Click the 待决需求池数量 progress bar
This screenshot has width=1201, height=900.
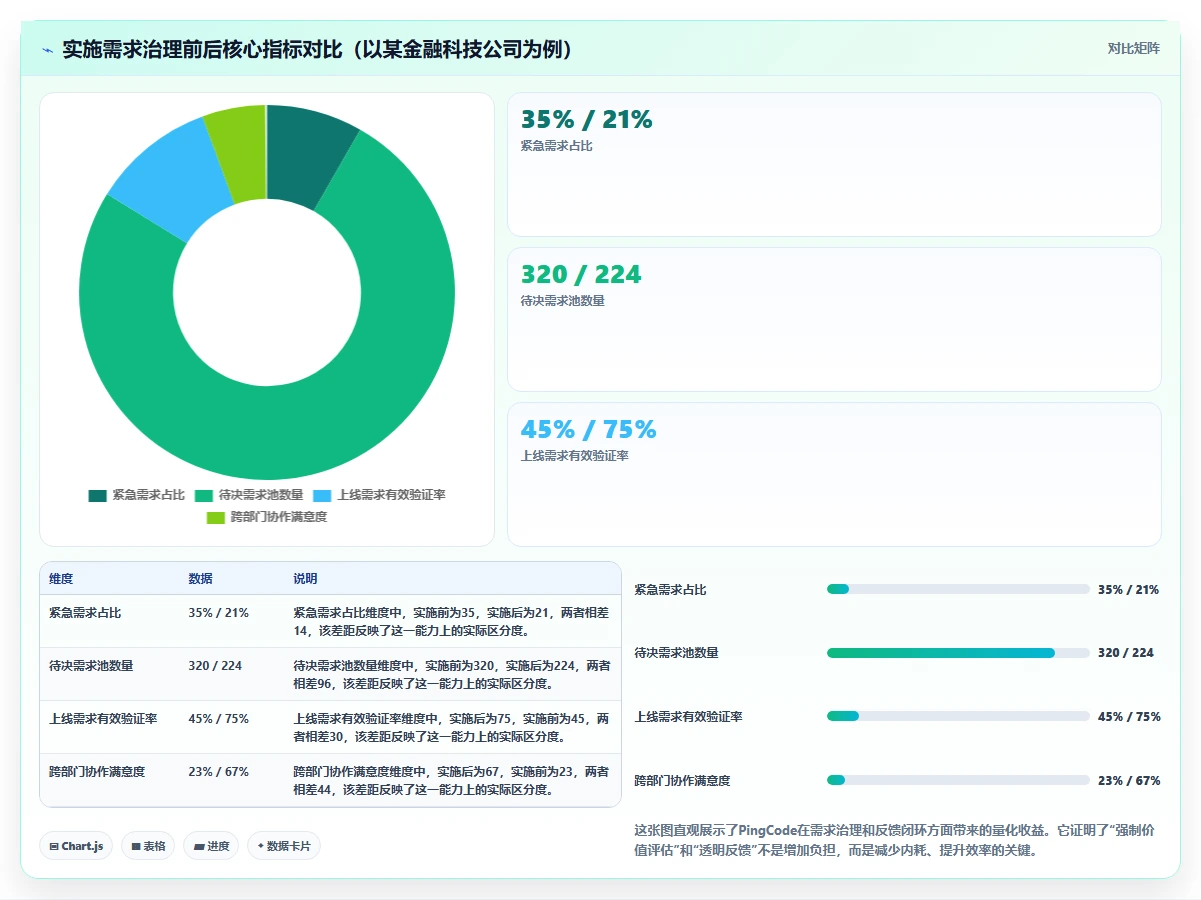pyautogui.click(x=958, y=653)
